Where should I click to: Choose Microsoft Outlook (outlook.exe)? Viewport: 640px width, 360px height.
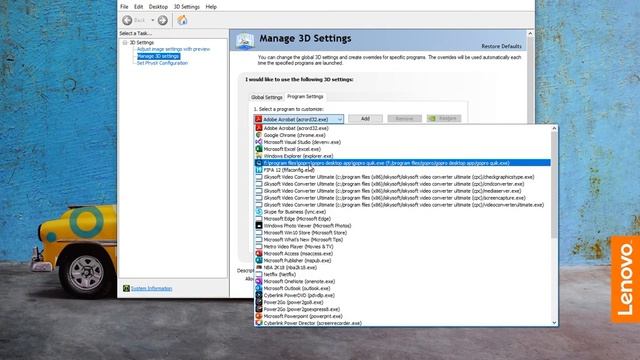402,288
